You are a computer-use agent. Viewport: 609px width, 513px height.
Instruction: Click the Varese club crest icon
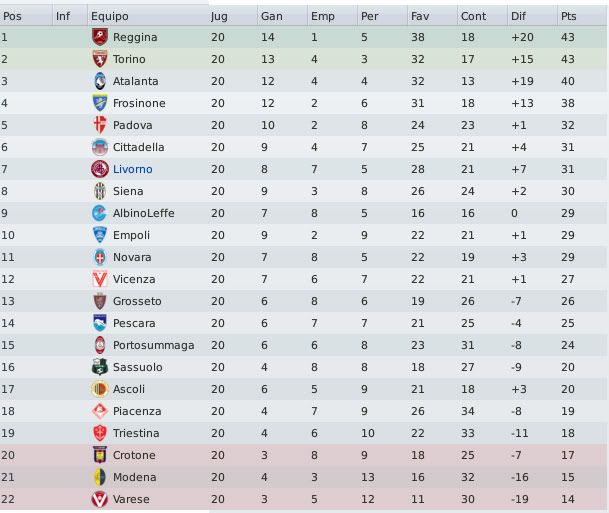point(100,499)
